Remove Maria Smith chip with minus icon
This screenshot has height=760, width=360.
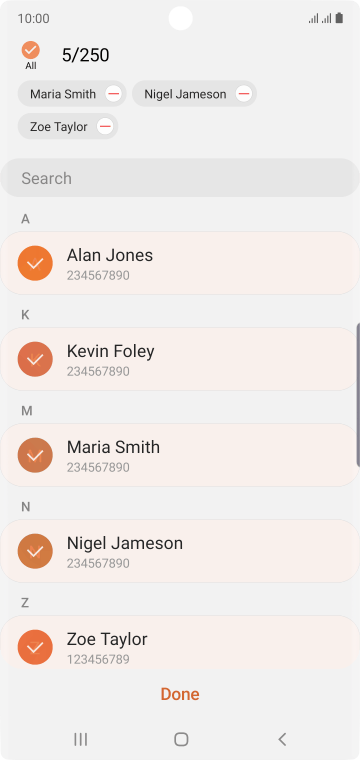(x=113, y=94)
